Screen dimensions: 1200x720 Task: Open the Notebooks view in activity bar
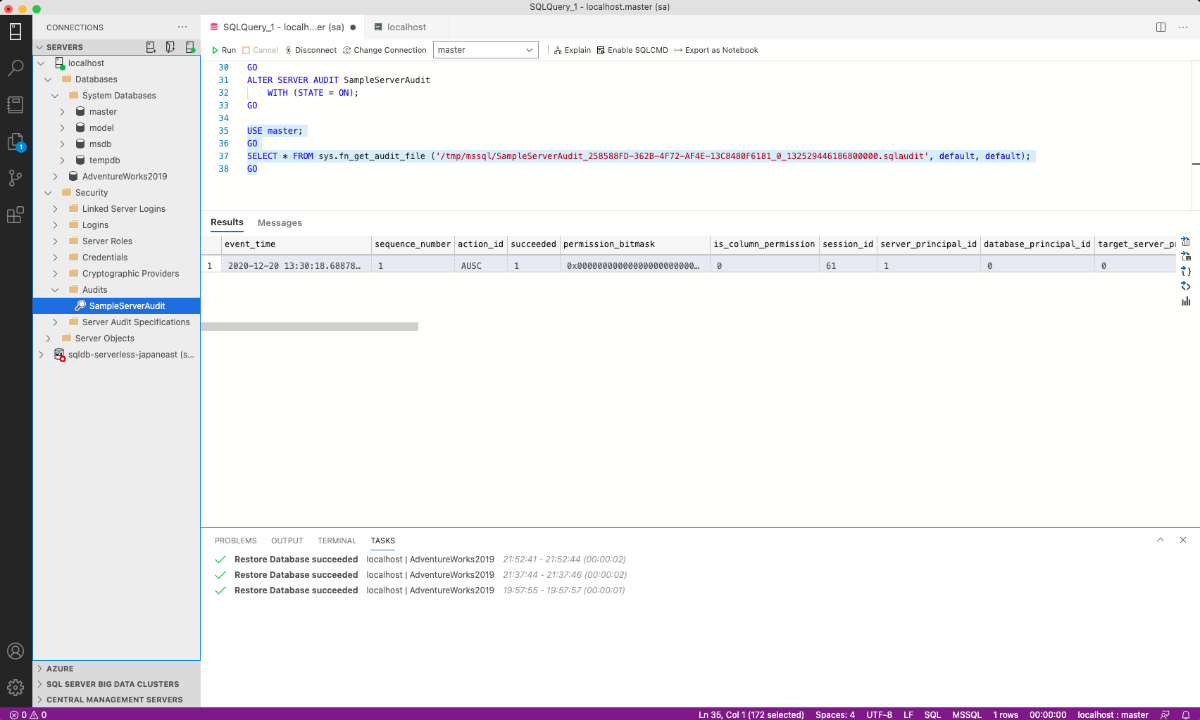pos(16,104)
